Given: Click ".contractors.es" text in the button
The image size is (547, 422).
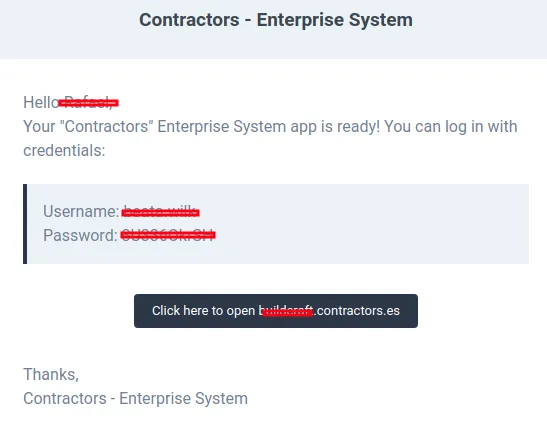Looking at the screenshot, I should tap(357, 311).
